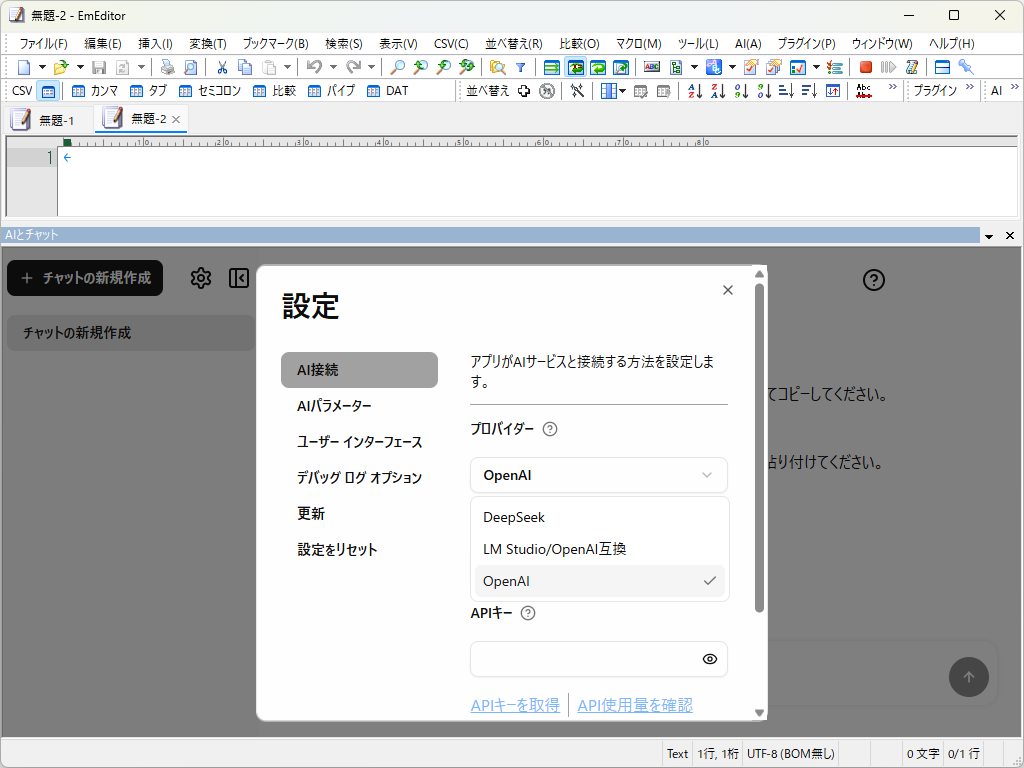Open the CSV(C) menu
The image size is (1024, 768).
450,43
